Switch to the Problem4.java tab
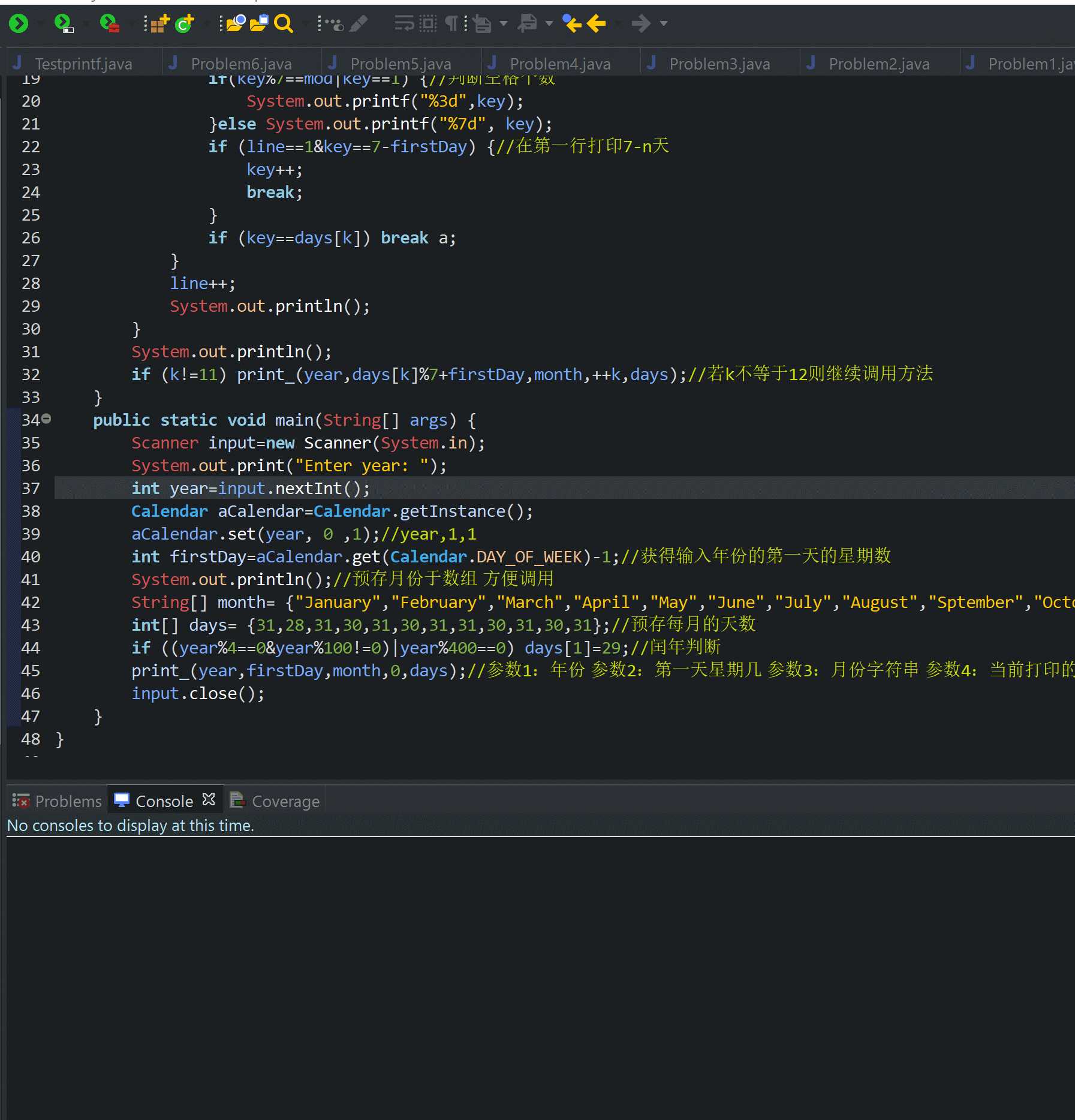Image resolution: width=1075 pixels, height=1120 pixels. tap(560, 64)
